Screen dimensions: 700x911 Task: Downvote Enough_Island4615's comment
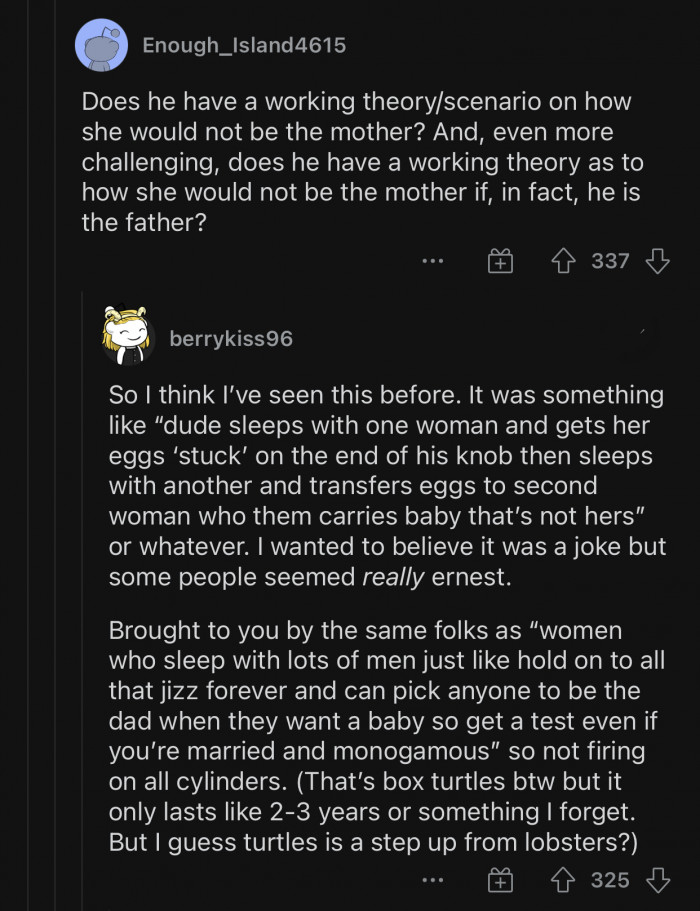(x=657, y=261)
